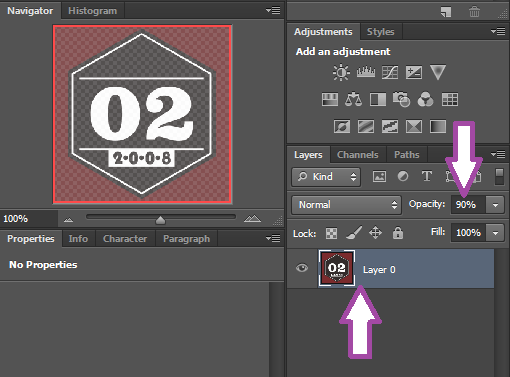
Task: Add a Channel Mixer adjustment
Action: (x=425, y=99)
